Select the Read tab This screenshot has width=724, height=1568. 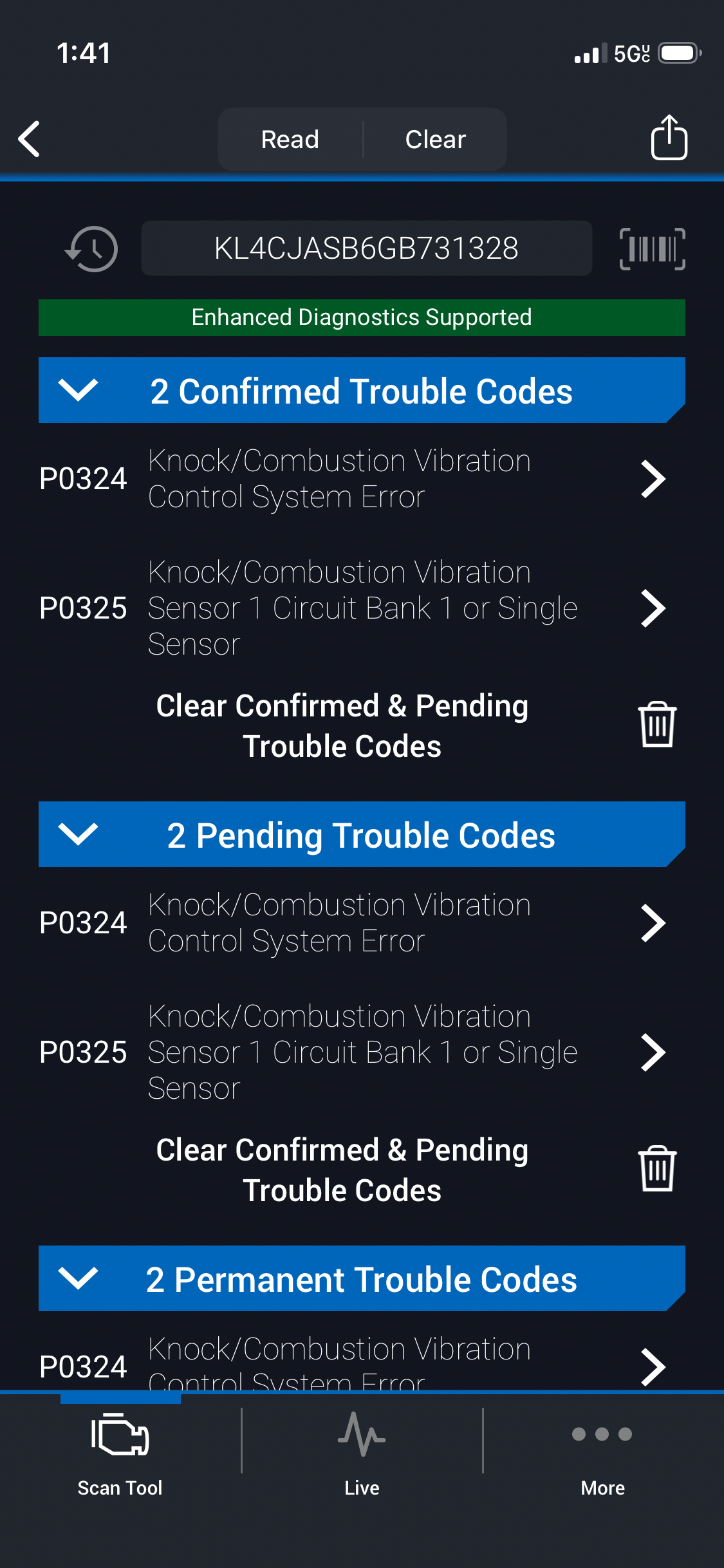[x=290, y=139]
